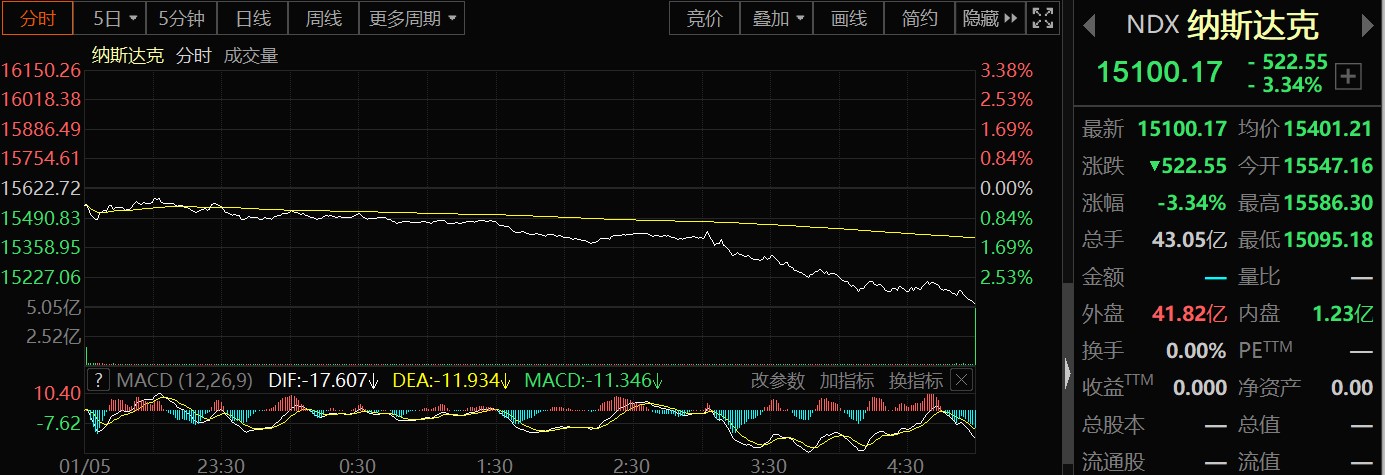Go to previous stock using left arrow
Screen dimensions: 1385x475
pos(1091,24)
